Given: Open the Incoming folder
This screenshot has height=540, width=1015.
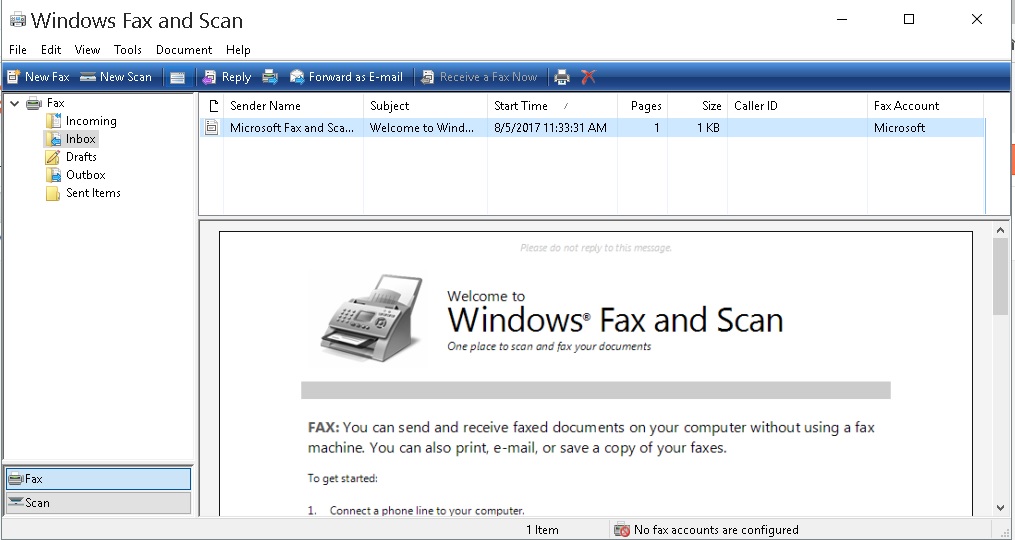Looking at the screenshot, I should pos(91,121).
